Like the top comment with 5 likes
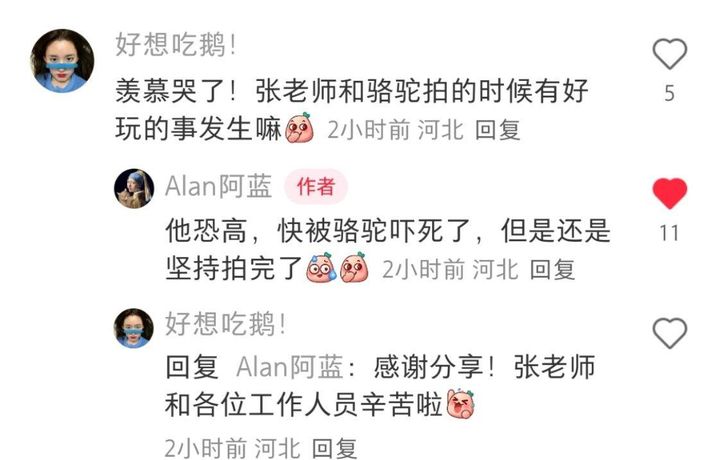The width and height of the screenshot is (719, 460). pos(669,54)
